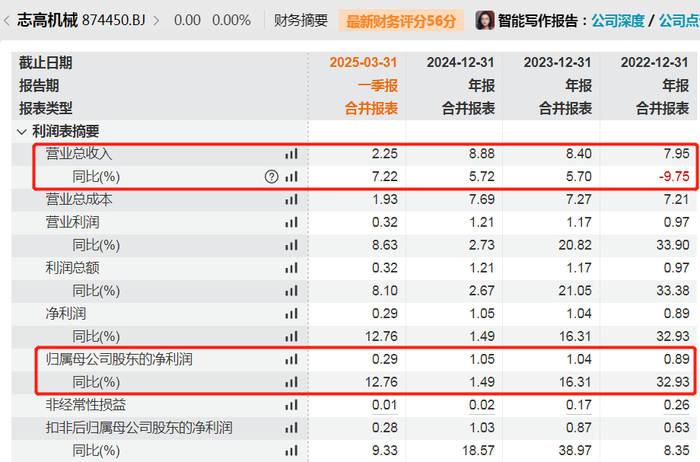Select the 2022-12-31 column header
This screenshot has height=462, width=700.
point(654,62)
